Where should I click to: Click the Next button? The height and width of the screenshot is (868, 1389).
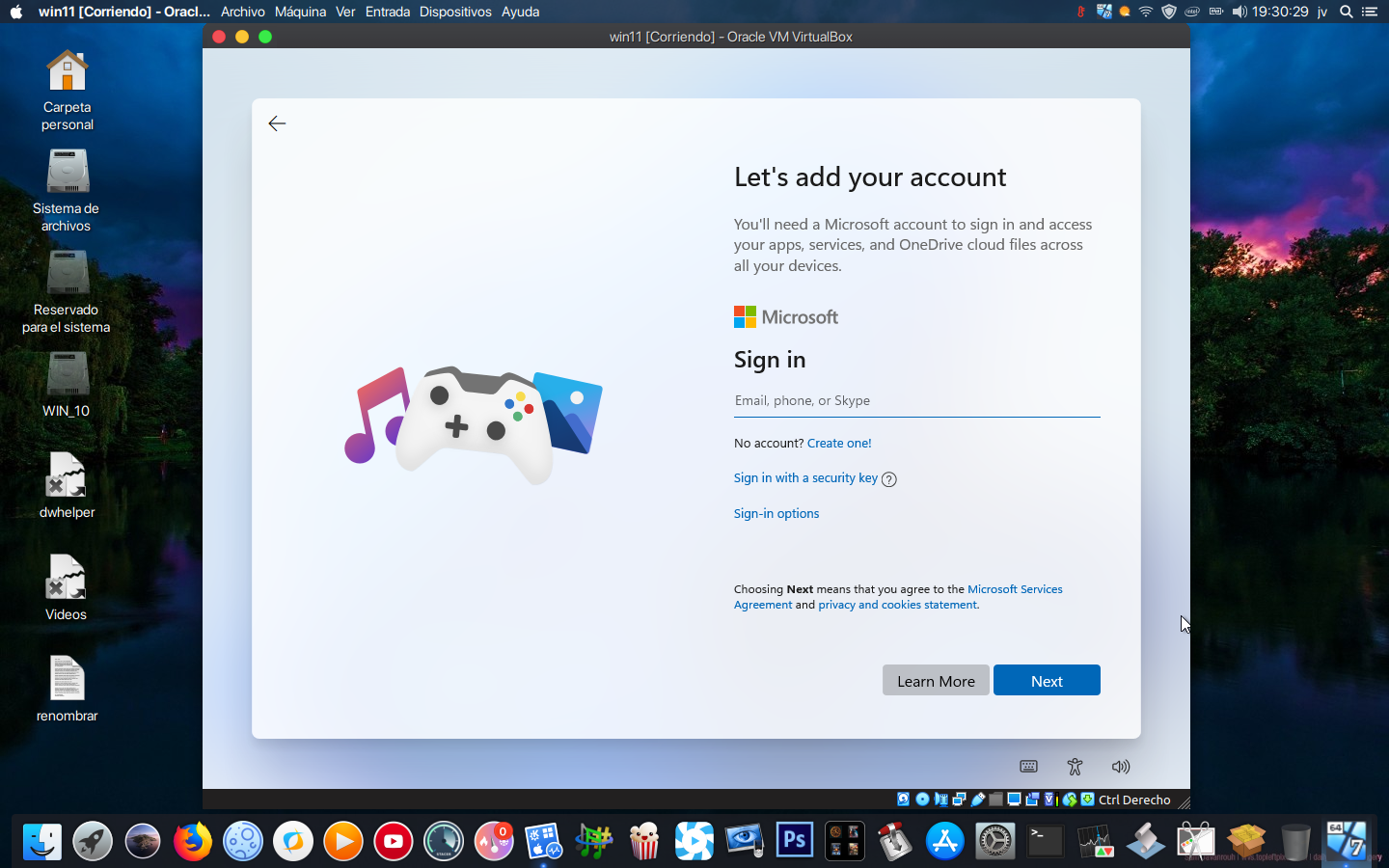[1047, 680]
